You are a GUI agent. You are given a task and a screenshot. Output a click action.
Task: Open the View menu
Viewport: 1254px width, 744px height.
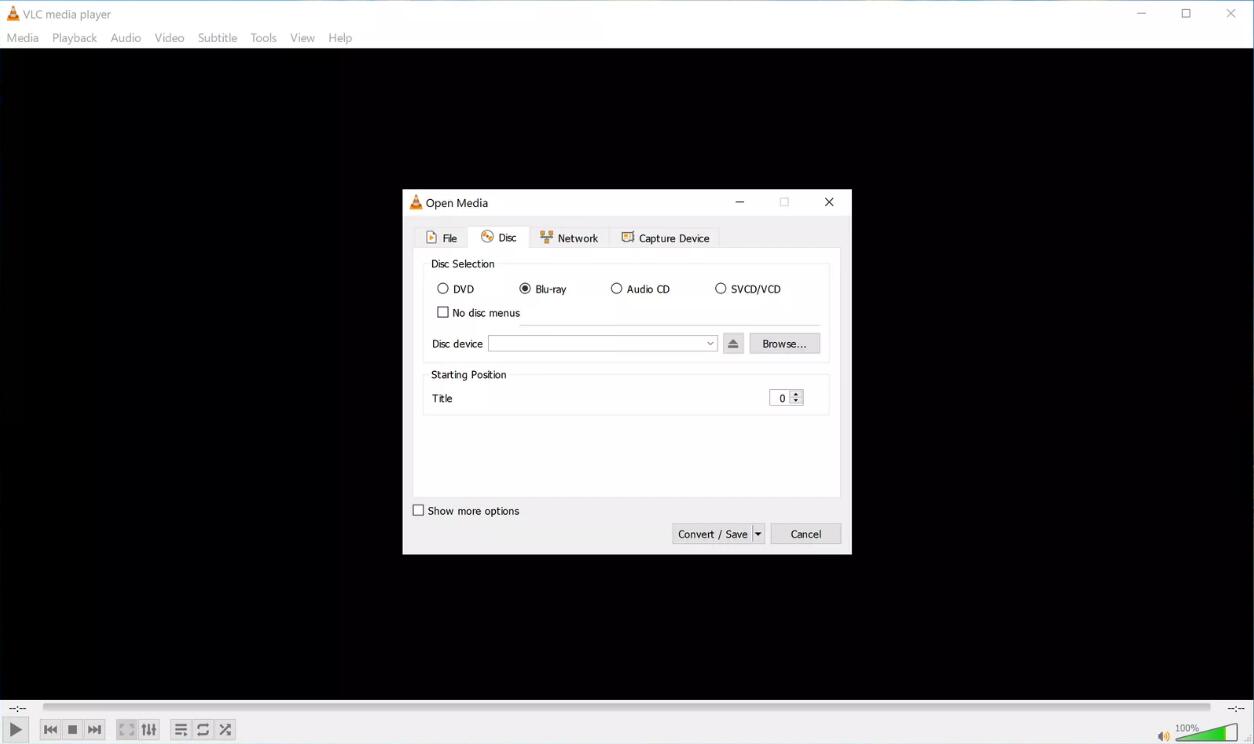303,38
